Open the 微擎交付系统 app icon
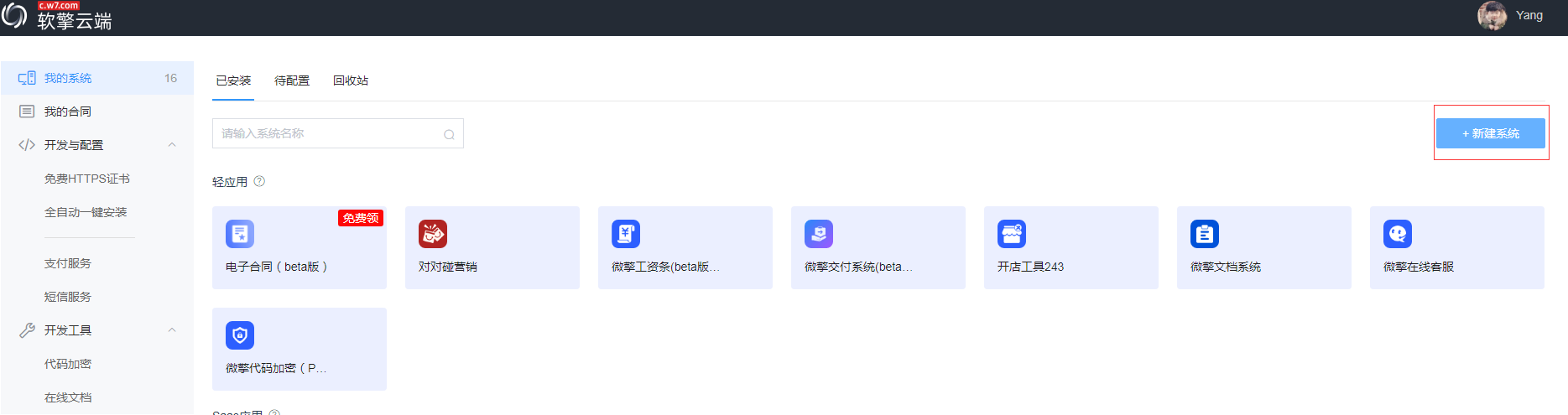Screen dimensions: 1568x415 coord(819,234)
